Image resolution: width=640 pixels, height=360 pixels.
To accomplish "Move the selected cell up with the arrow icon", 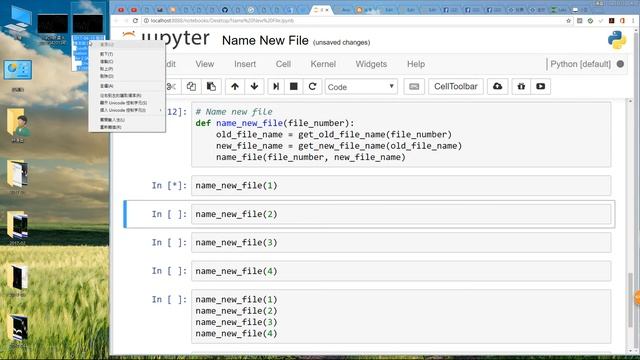I will pos(235,87).
